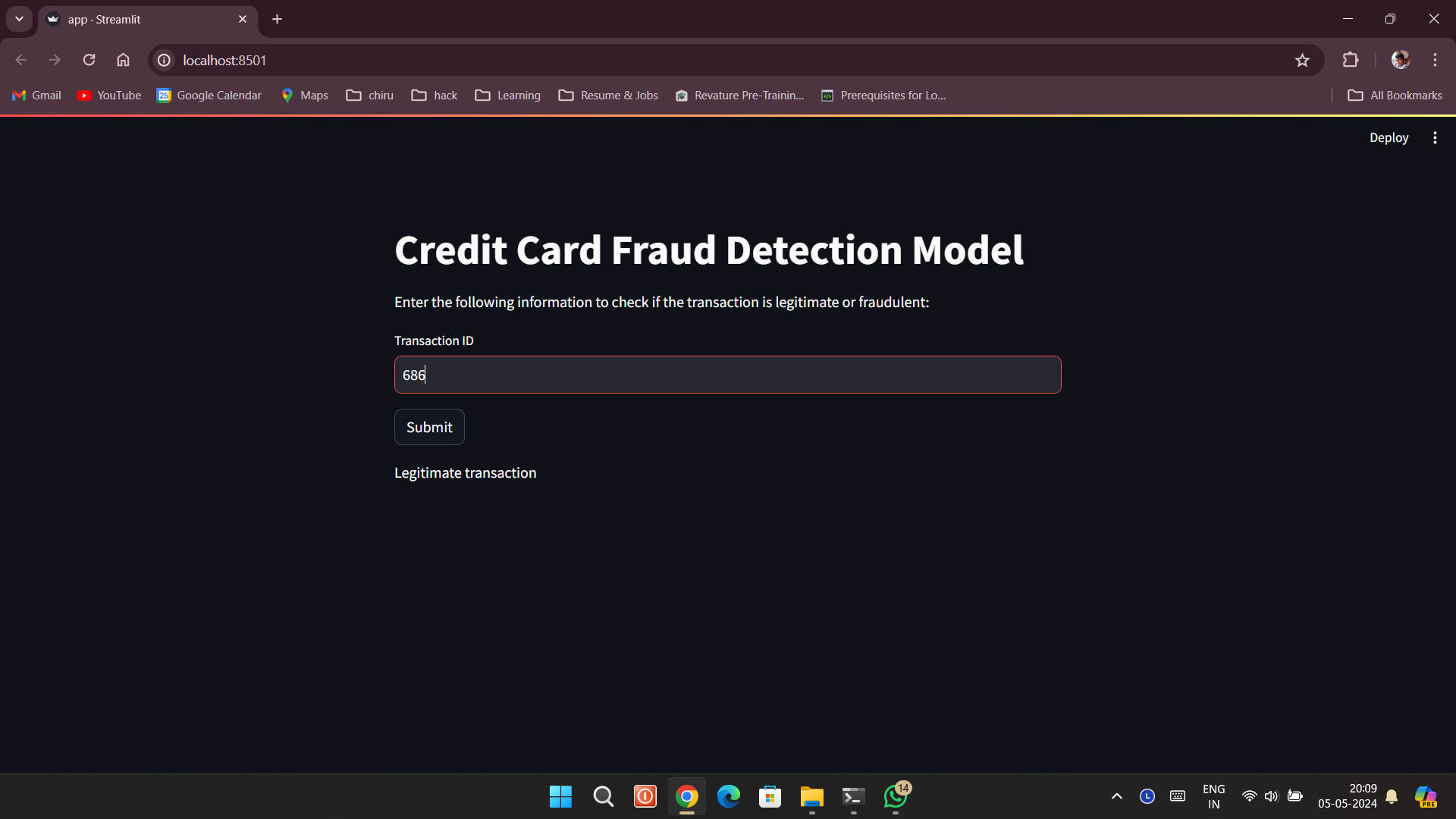
Task: Bookmark this page with the star icon
Action: tap(1302, 60)
